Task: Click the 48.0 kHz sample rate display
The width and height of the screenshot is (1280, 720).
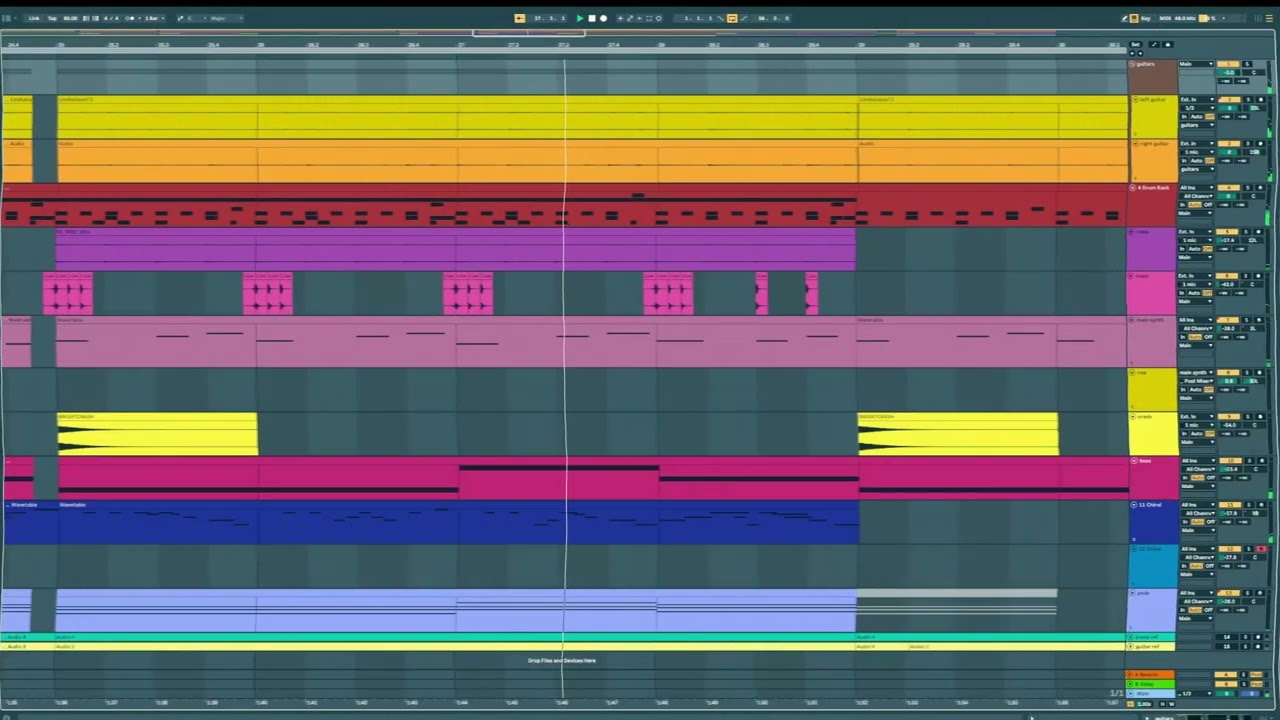Action: point(1185,18)
